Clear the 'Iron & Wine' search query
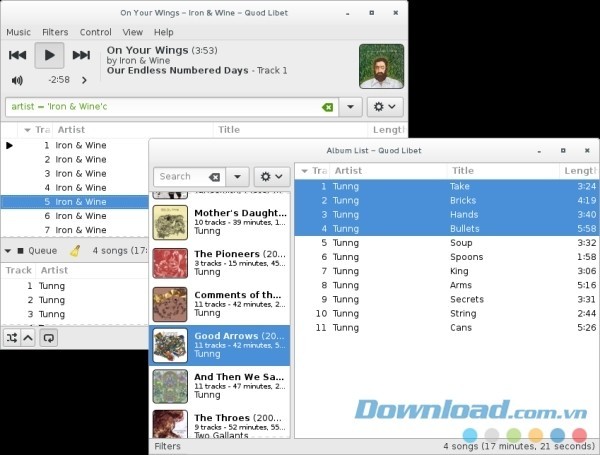The width and height of the screenshot is (600, 455). [327, 107]
